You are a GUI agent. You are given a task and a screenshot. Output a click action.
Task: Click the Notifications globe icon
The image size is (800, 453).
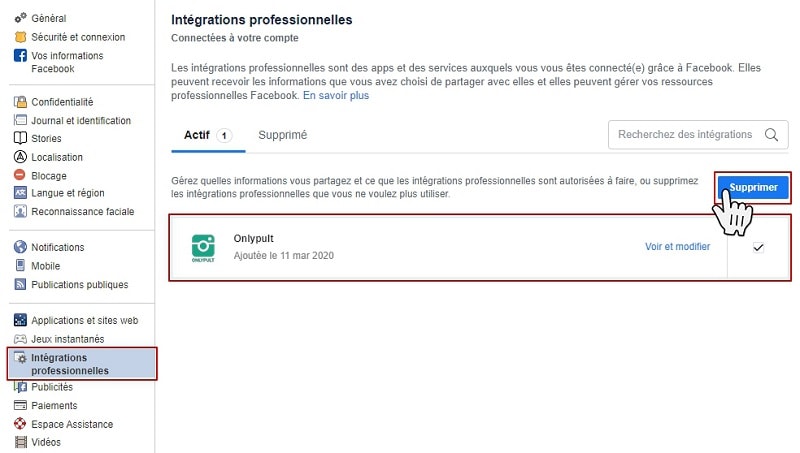[x=20, y=247]
